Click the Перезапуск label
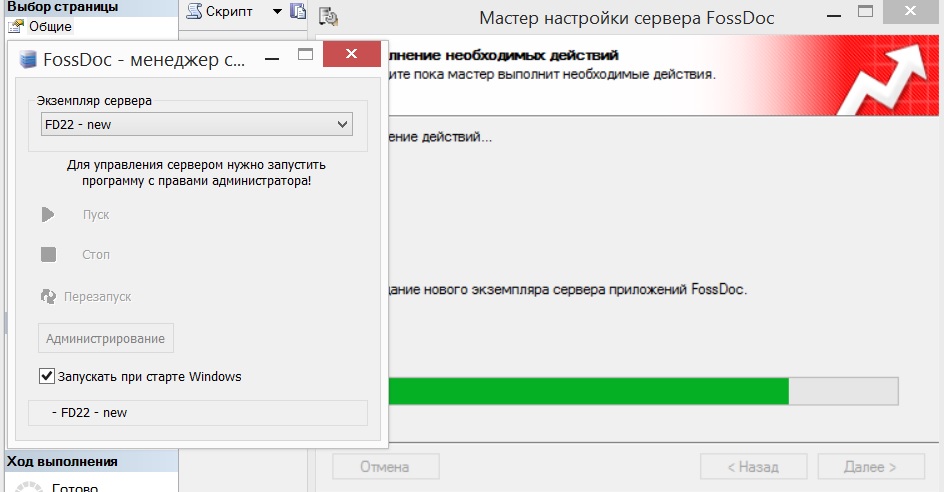The image size is (944, 492). pyautogui.click(x=98, y=297)
